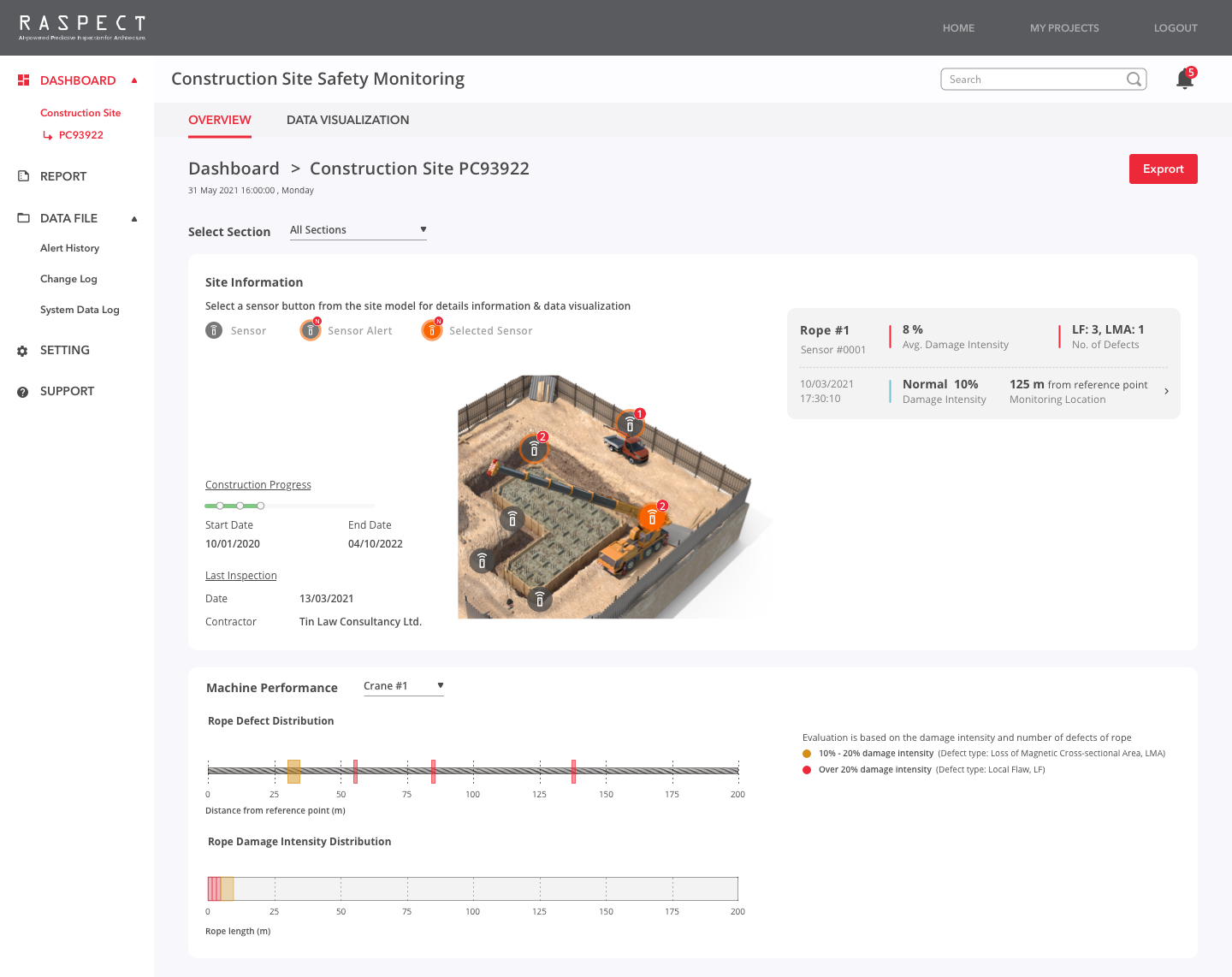The height and width of the screenshot is (977, 1232).
Task: Click the Setting gear icon
Action: [22, 351]
